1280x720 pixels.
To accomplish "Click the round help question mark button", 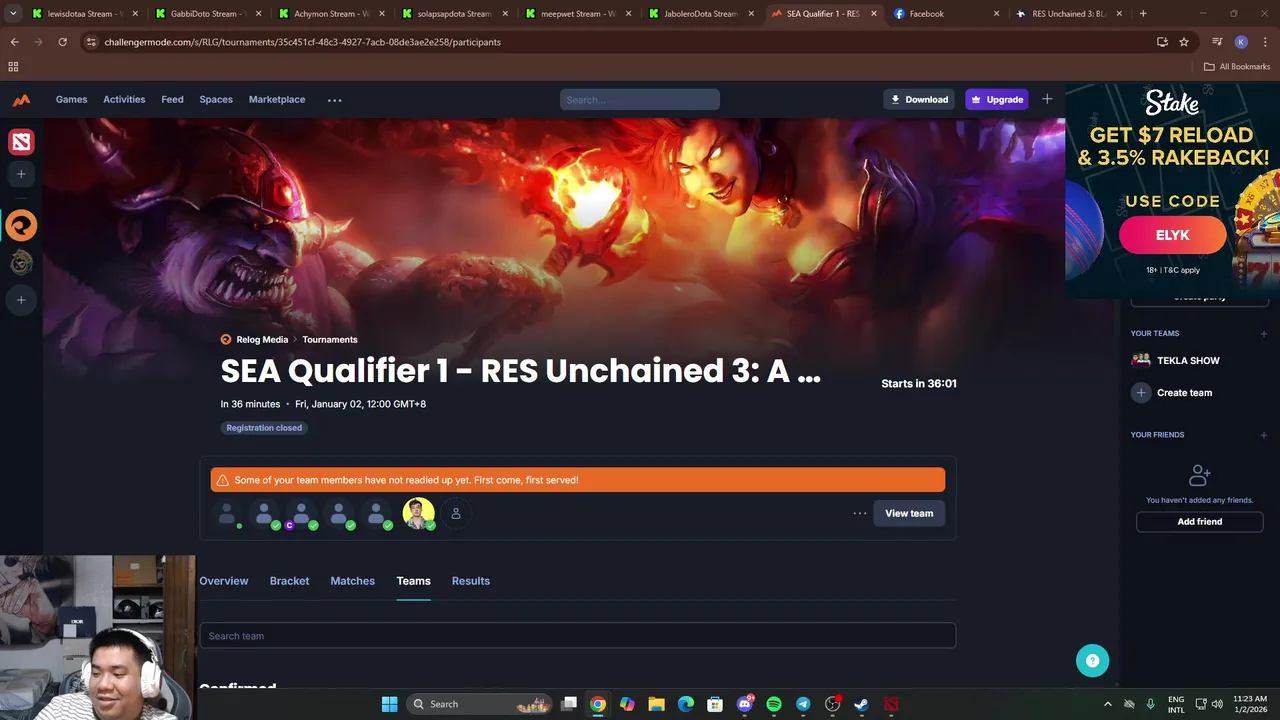I will [x=1093, y=660].
